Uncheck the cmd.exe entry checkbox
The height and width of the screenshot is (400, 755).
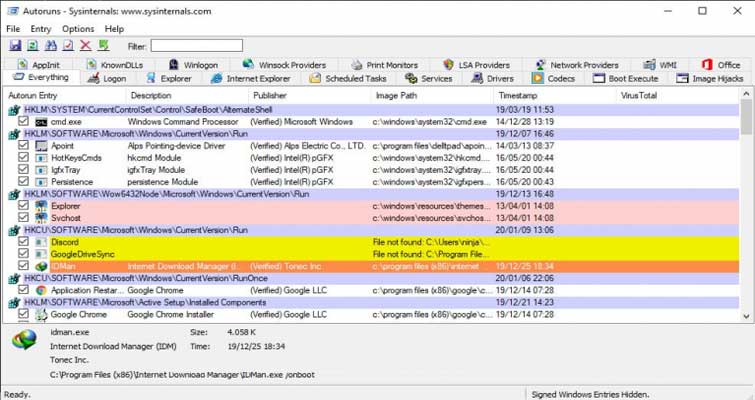(23, 121)
